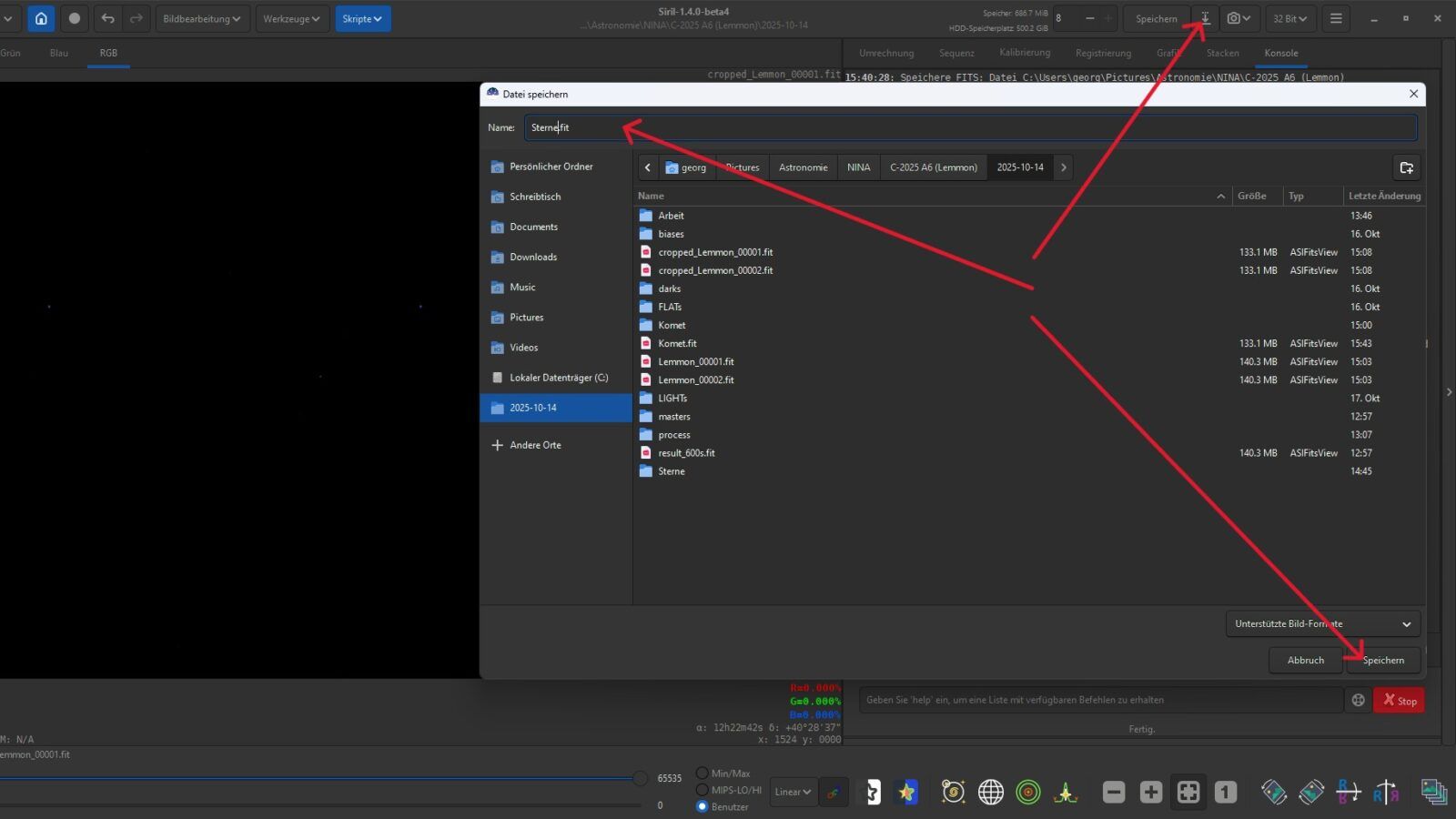The width and height of the screenshot is (1456, 819).
Task: Switch to the Kalibrierung tab
Action: point(1024,53)
